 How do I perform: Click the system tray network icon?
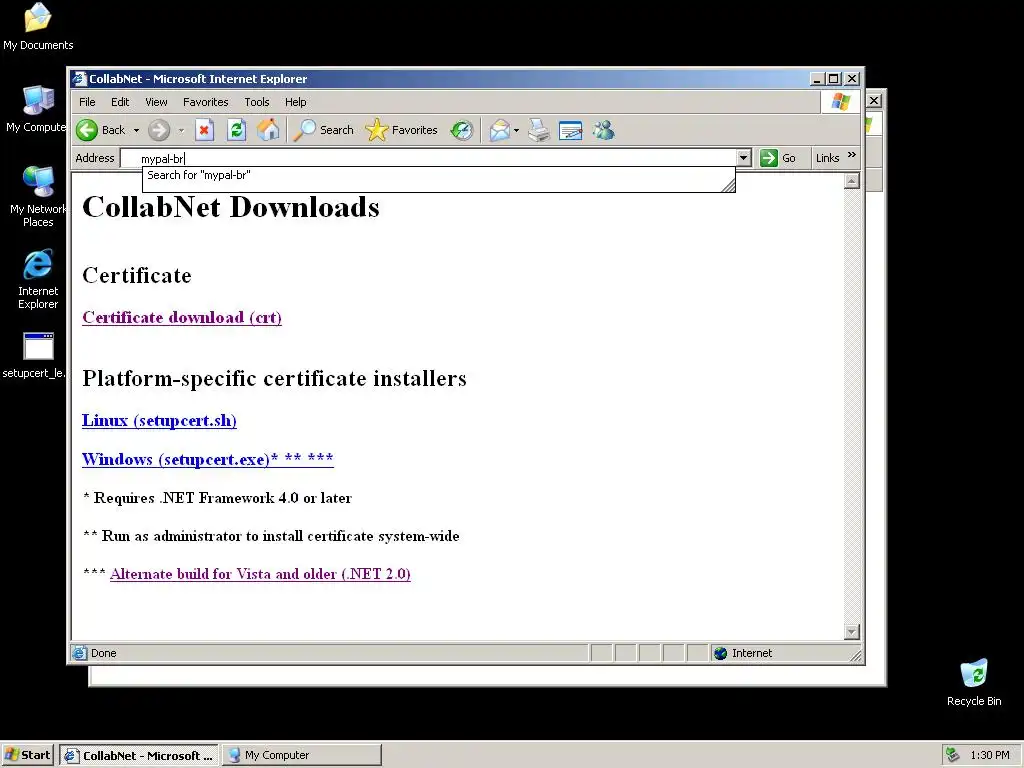[952, 755]
